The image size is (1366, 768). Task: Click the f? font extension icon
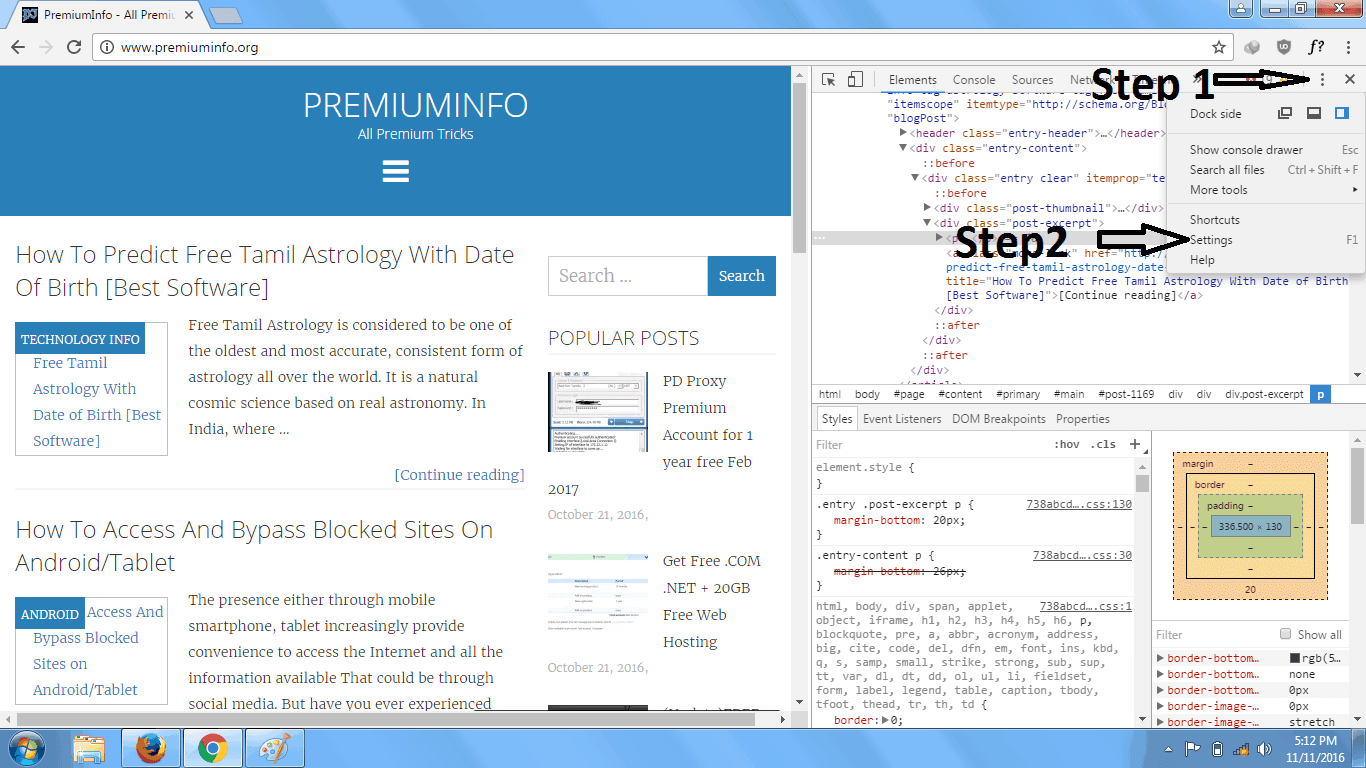click(1317, 47)
